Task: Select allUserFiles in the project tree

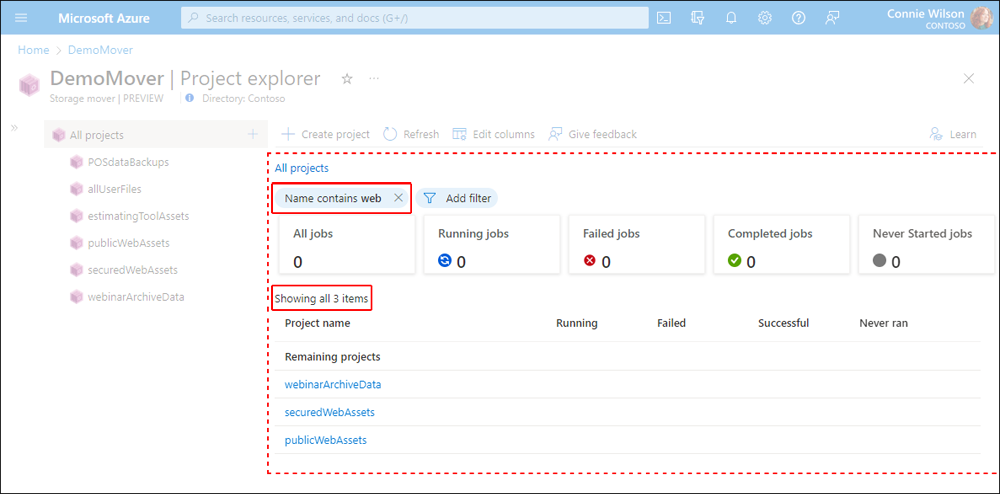Action: pyautogui.click(x=115, y=189)
